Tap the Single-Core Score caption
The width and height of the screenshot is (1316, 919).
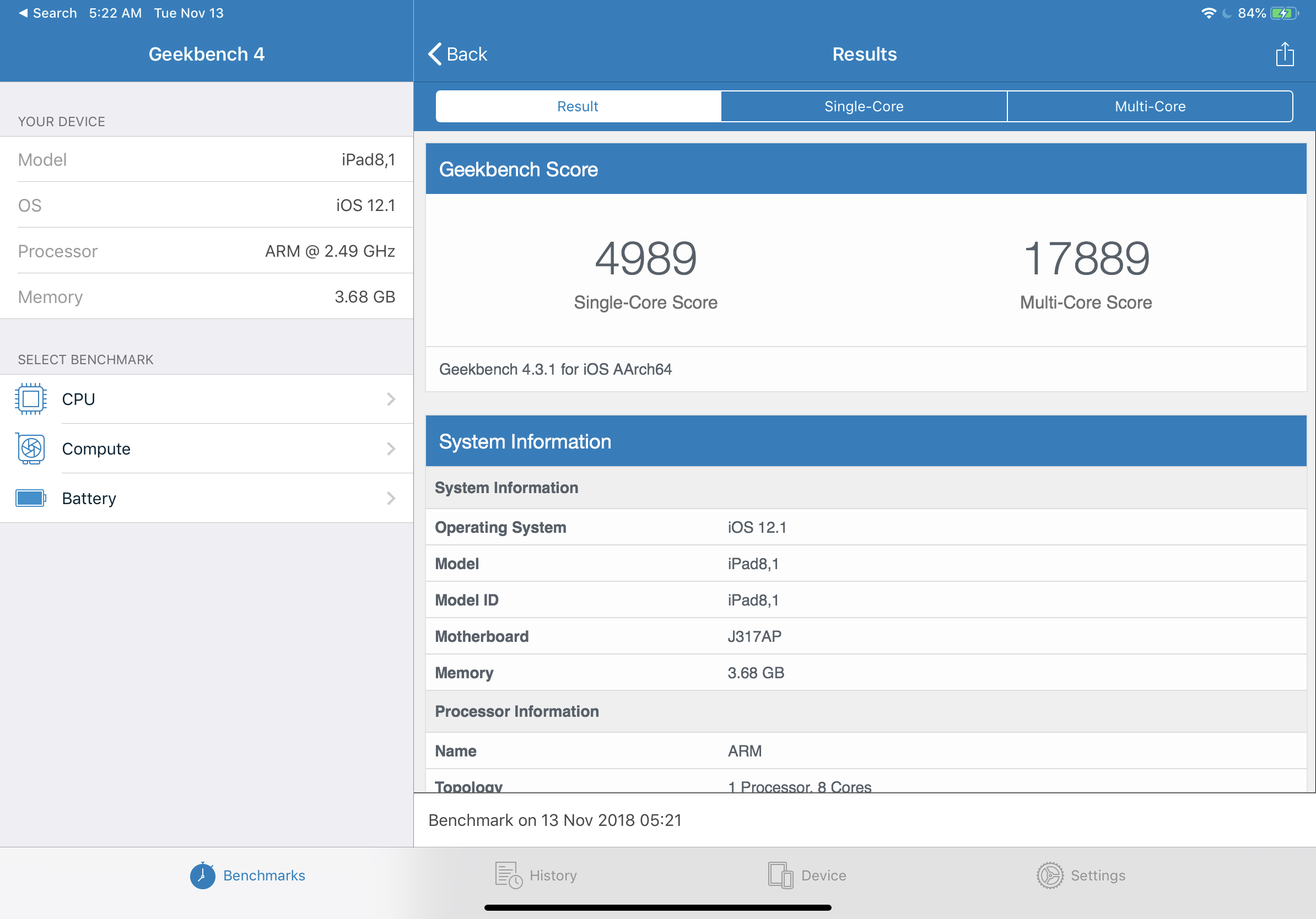[x=646, y=302]
